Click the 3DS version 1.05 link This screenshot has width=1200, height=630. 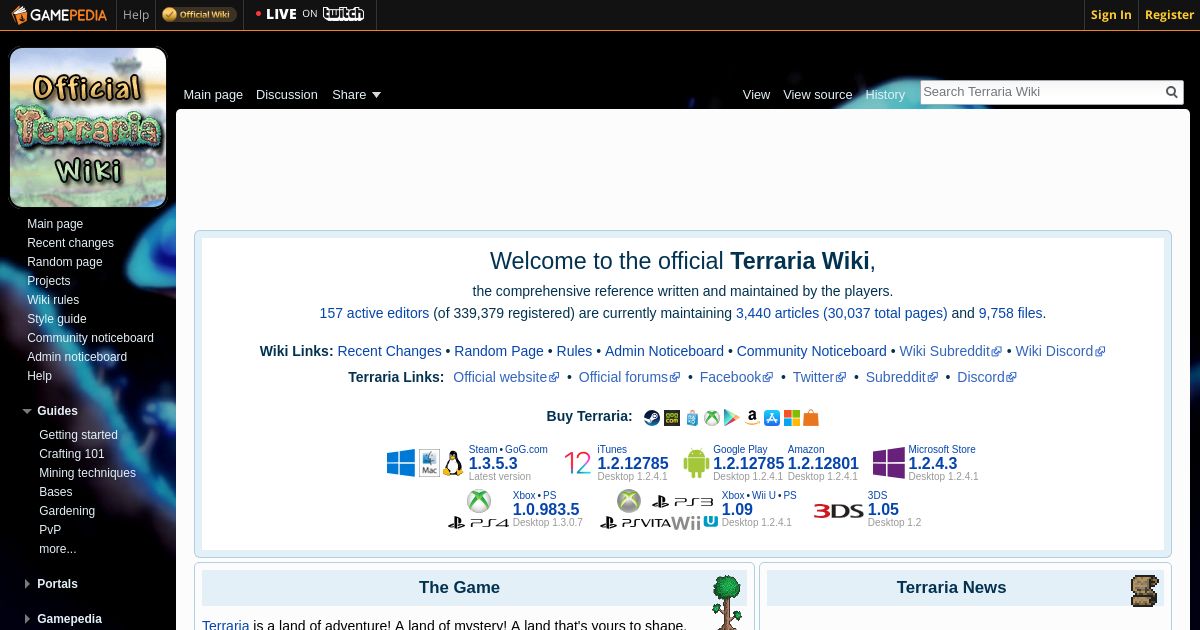tap(883, 510)
